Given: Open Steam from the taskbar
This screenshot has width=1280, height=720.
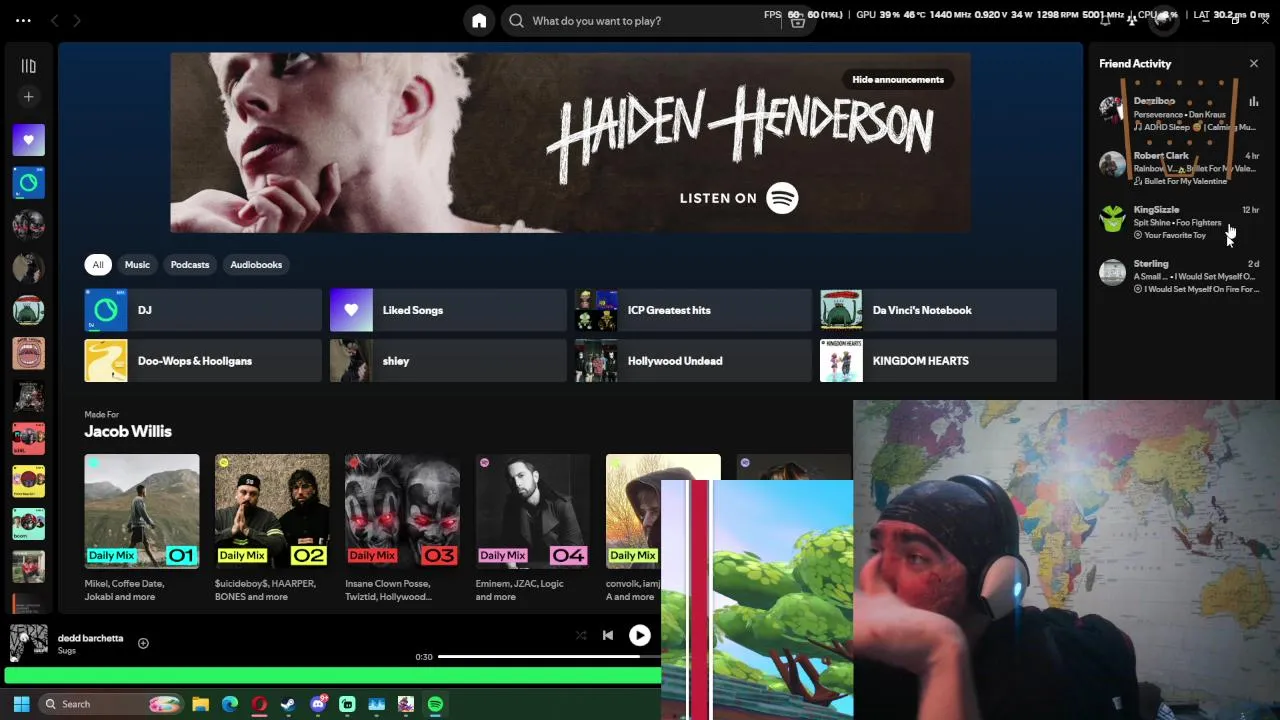Looking at the screenshot, I should [288, 704].
